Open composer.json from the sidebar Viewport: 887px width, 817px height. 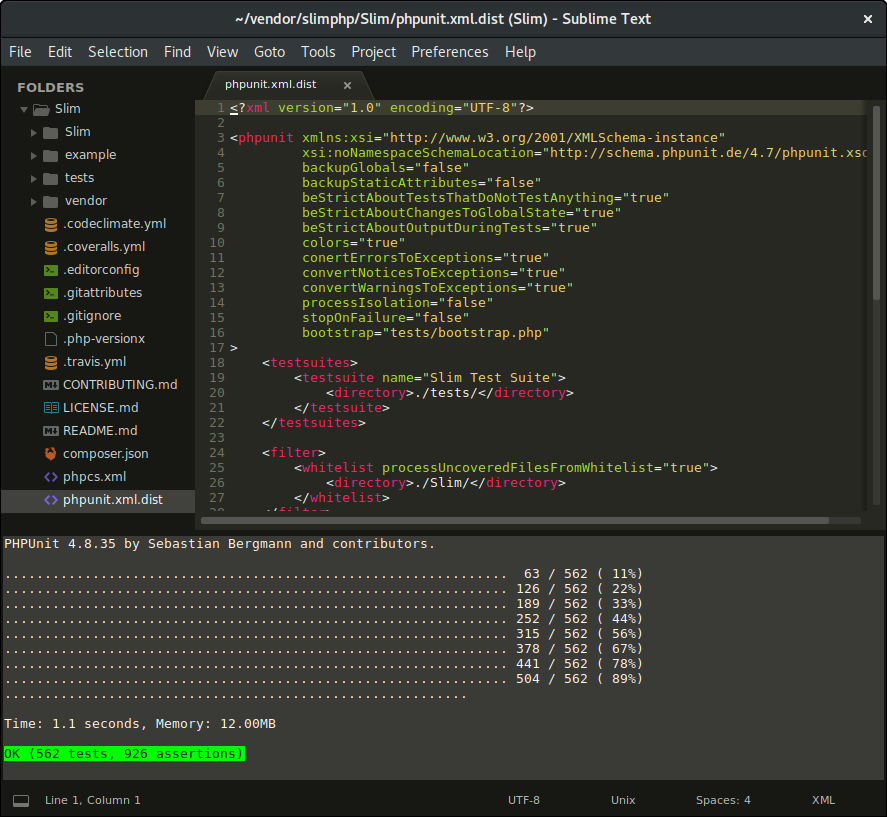tap(106, 454)
